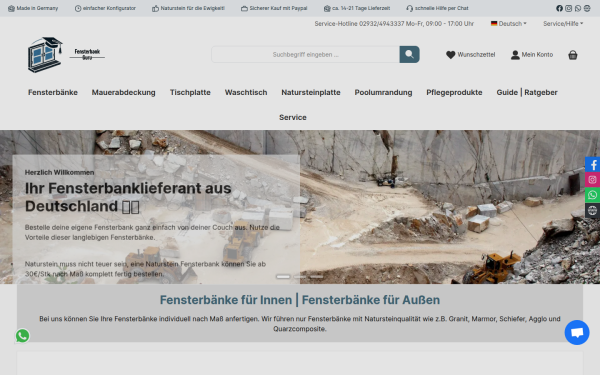Open the Instagram icon in top bar

pyautogui.click(x=569, y=8)
